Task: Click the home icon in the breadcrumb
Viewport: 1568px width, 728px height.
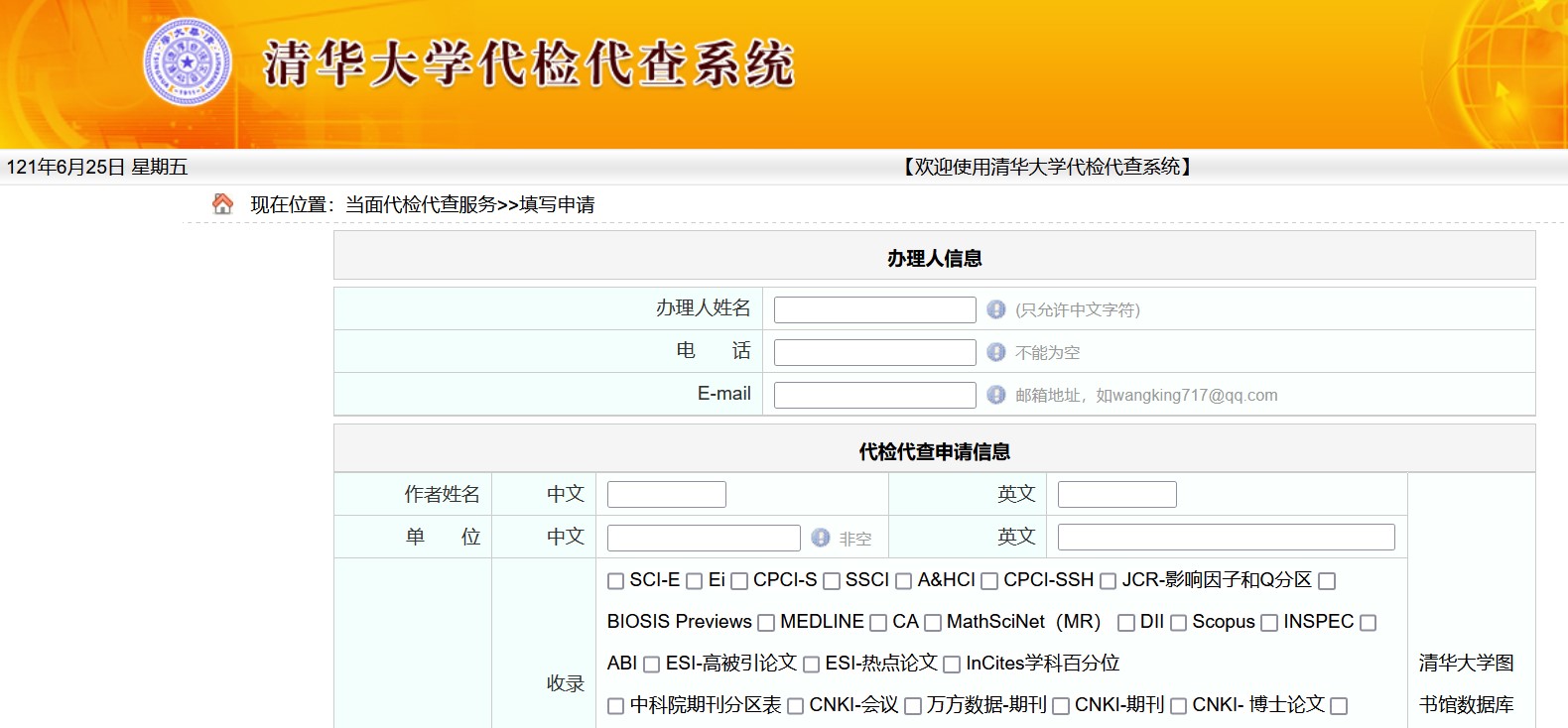Action: pyautogui.click(x=222, y=204)
